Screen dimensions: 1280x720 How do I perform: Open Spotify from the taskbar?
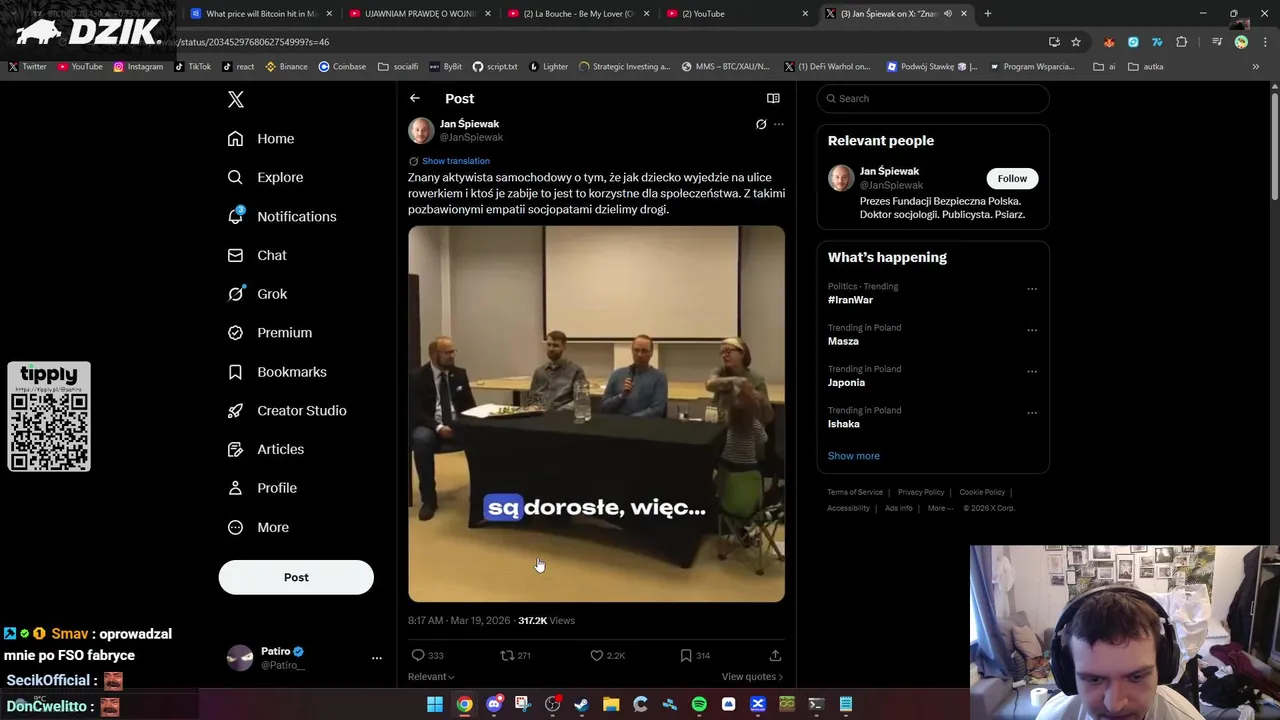pos(699,704)
